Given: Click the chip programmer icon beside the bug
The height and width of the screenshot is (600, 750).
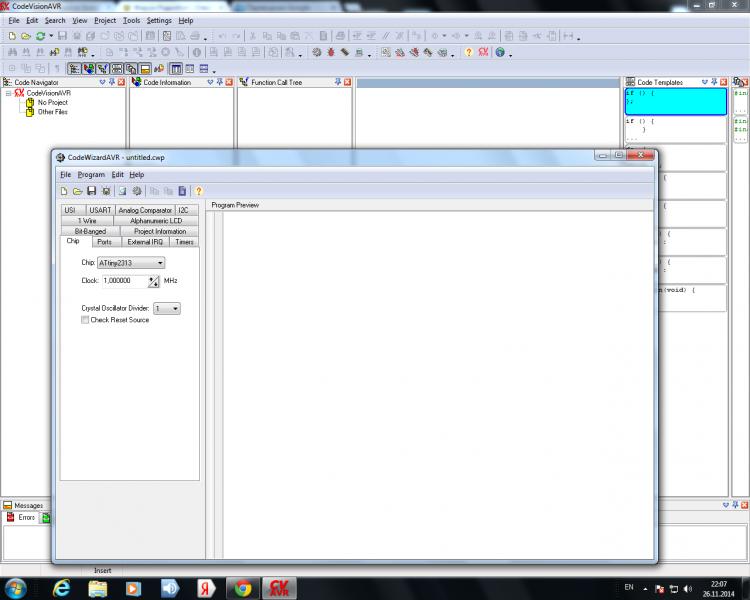Looking at the screenshot, I should [344, 52].
